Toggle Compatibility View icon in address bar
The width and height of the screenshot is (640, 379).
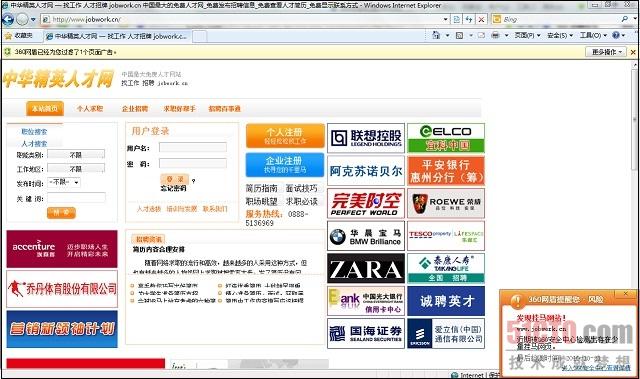(456, 19)
